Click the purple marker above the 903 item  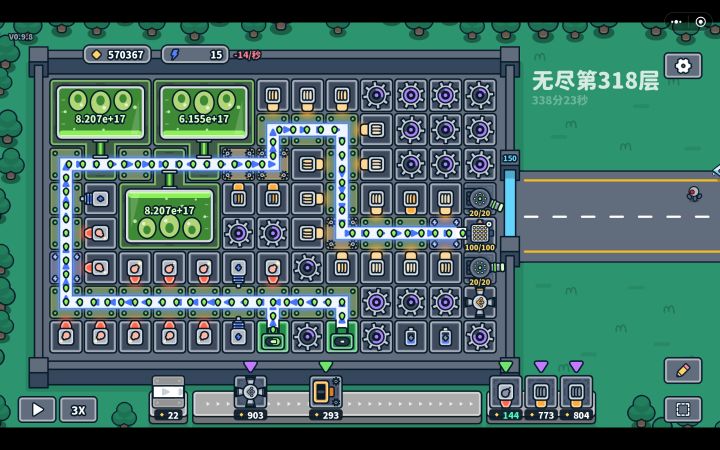pyautogui.click(x=250, y=366)
